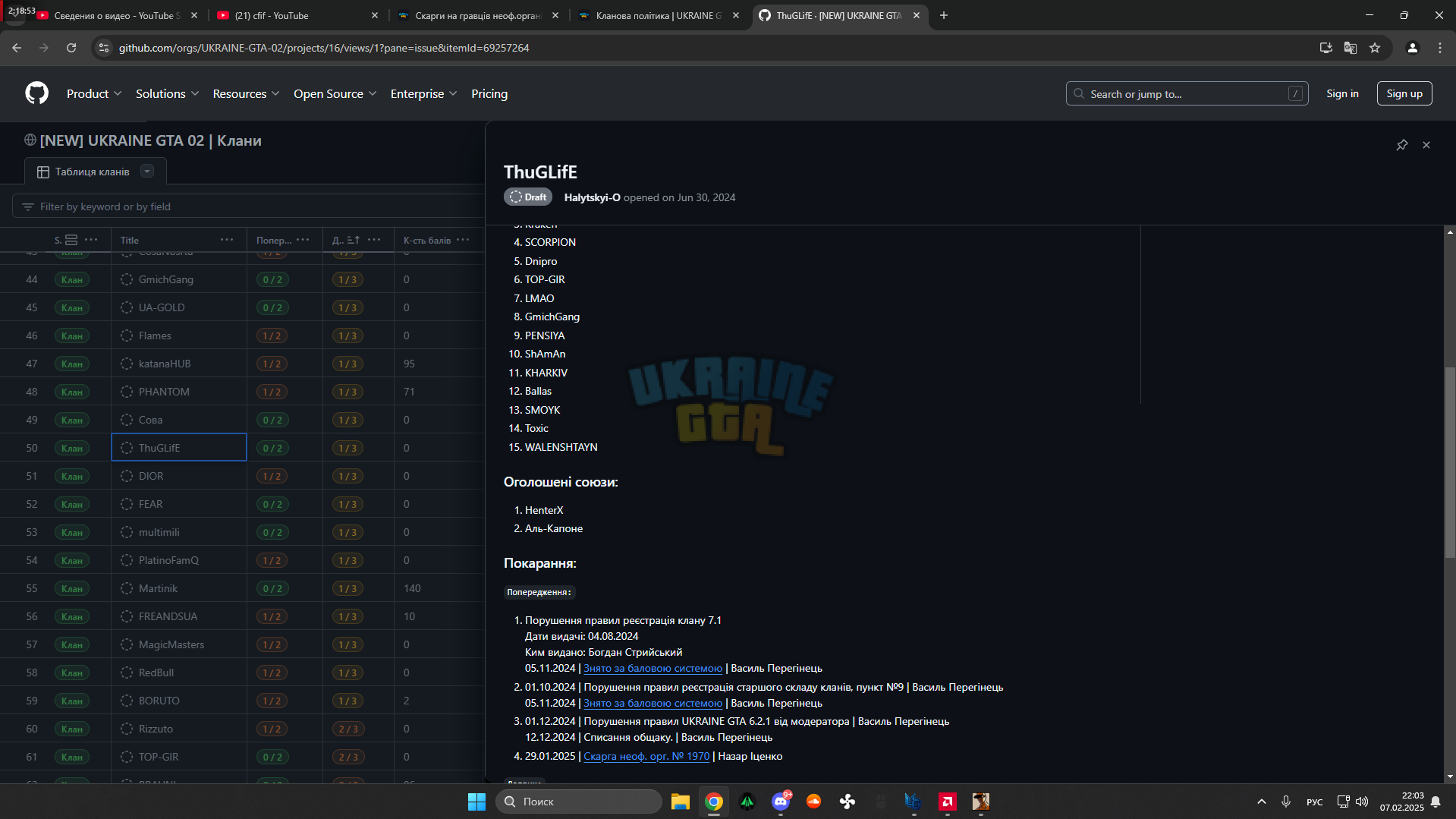Reload the page with the refresh icon

[71, 48]
